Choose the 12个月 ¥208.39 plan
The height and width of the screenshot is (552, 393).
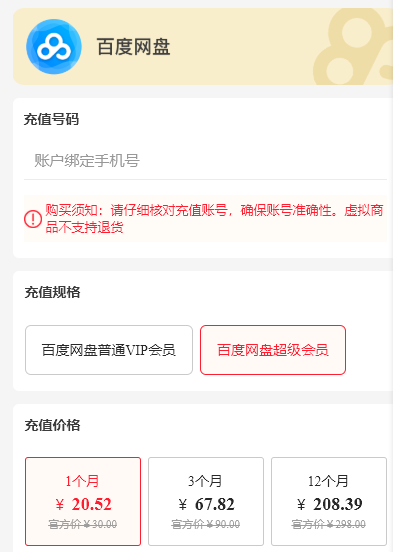point(329,501)
